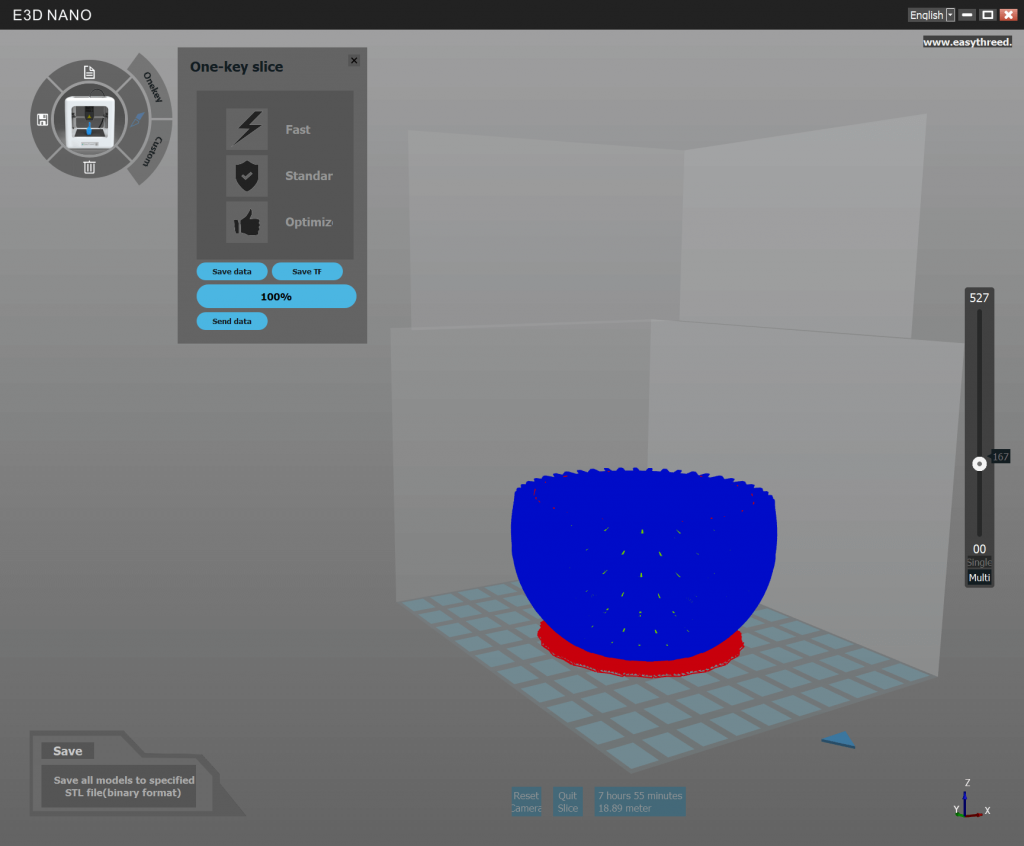Image resolution: width=1024 pixels, height=846 pixels.
Task: Click the 3D printer icon at wheel center
Action: (88, 119)
